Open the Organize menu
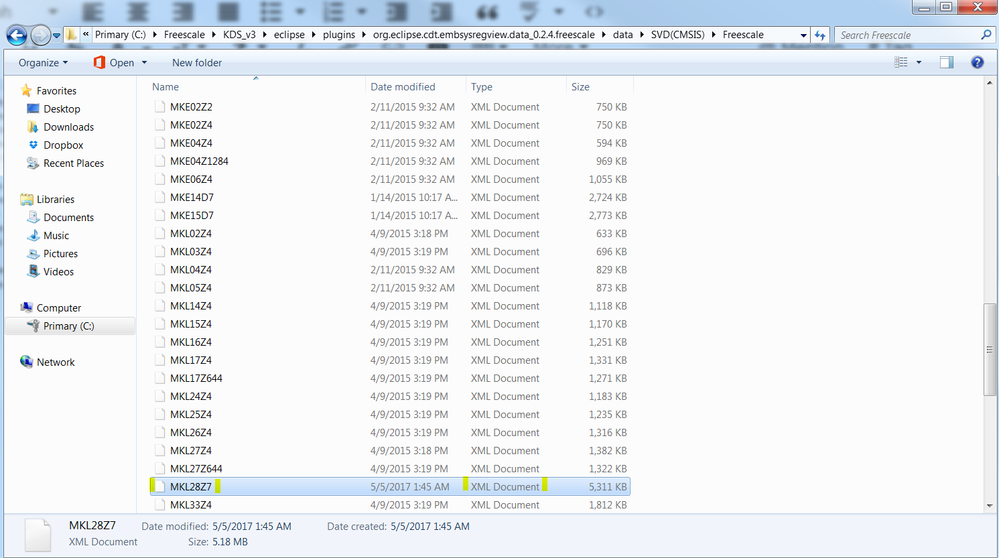The image size is (999, 558). click(x=43, y=62)
